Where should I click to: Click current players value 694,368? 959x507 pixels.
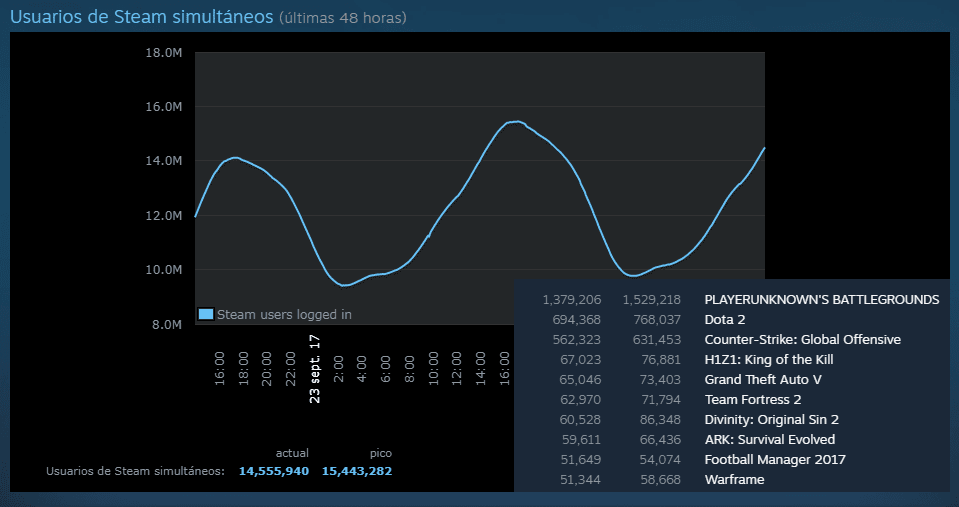click(577, 320)
